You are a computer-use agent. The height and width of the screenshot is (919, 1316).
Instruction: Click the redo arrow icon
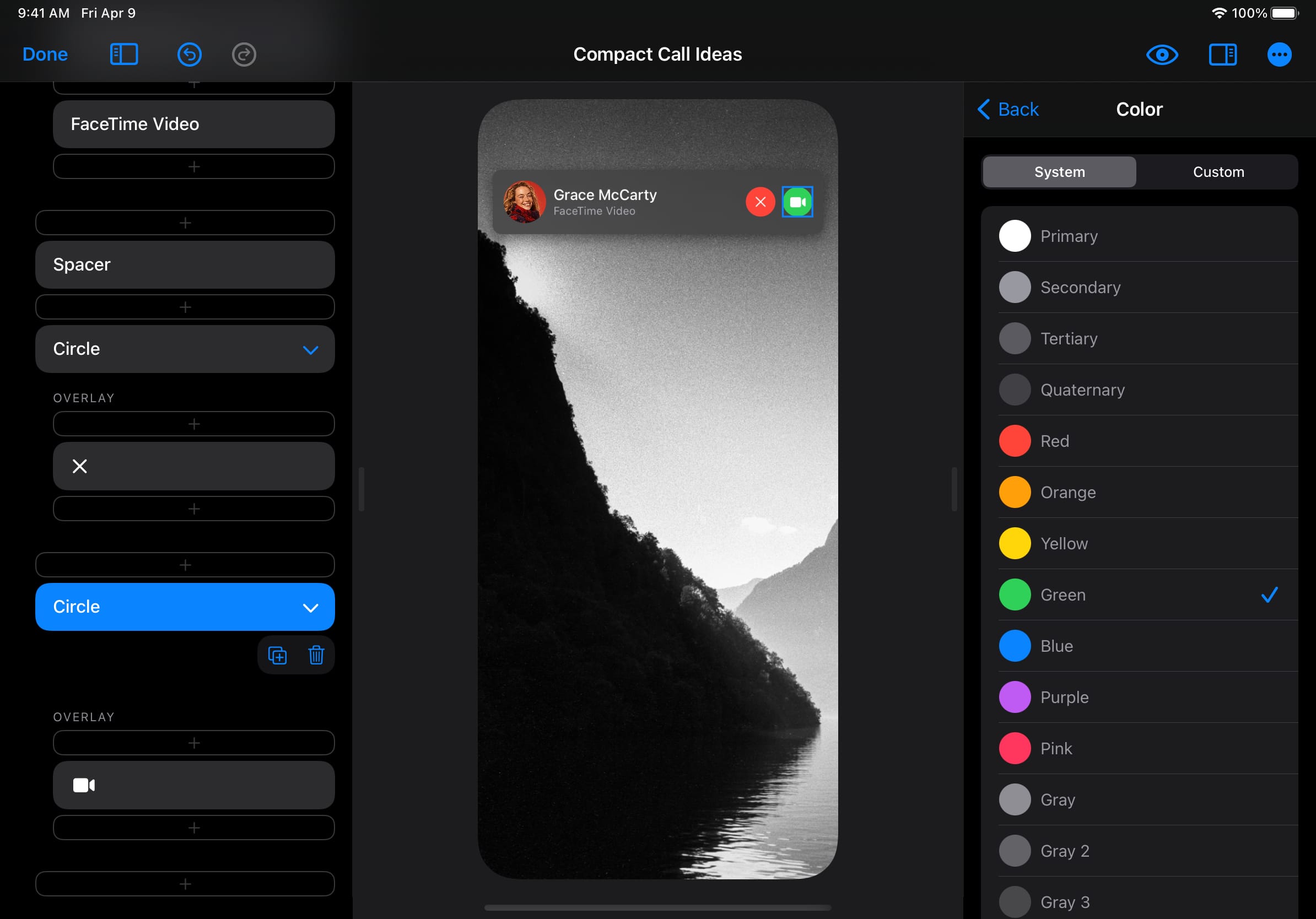pos(244,55)
